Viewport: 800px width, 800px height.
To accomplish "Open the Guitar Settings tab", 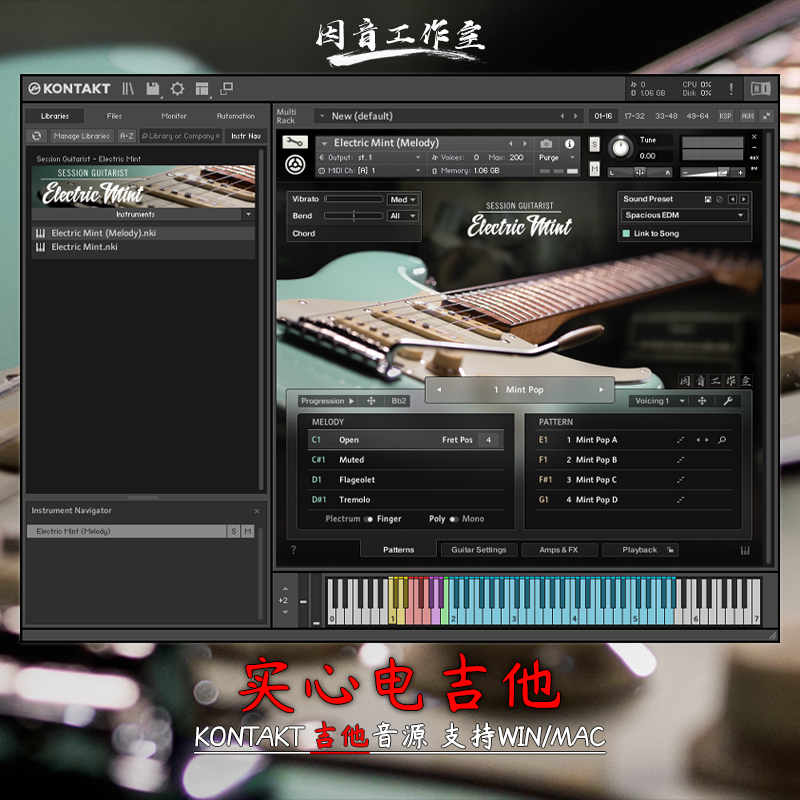I will 479,550.
